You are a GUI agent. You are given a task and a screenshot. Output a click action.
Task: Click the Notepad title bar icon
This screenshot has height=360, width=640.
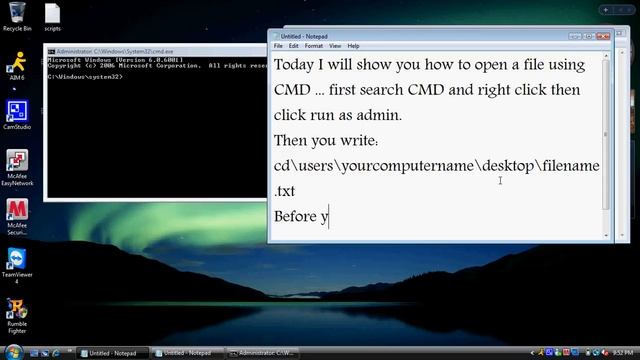tap(276, 36)
